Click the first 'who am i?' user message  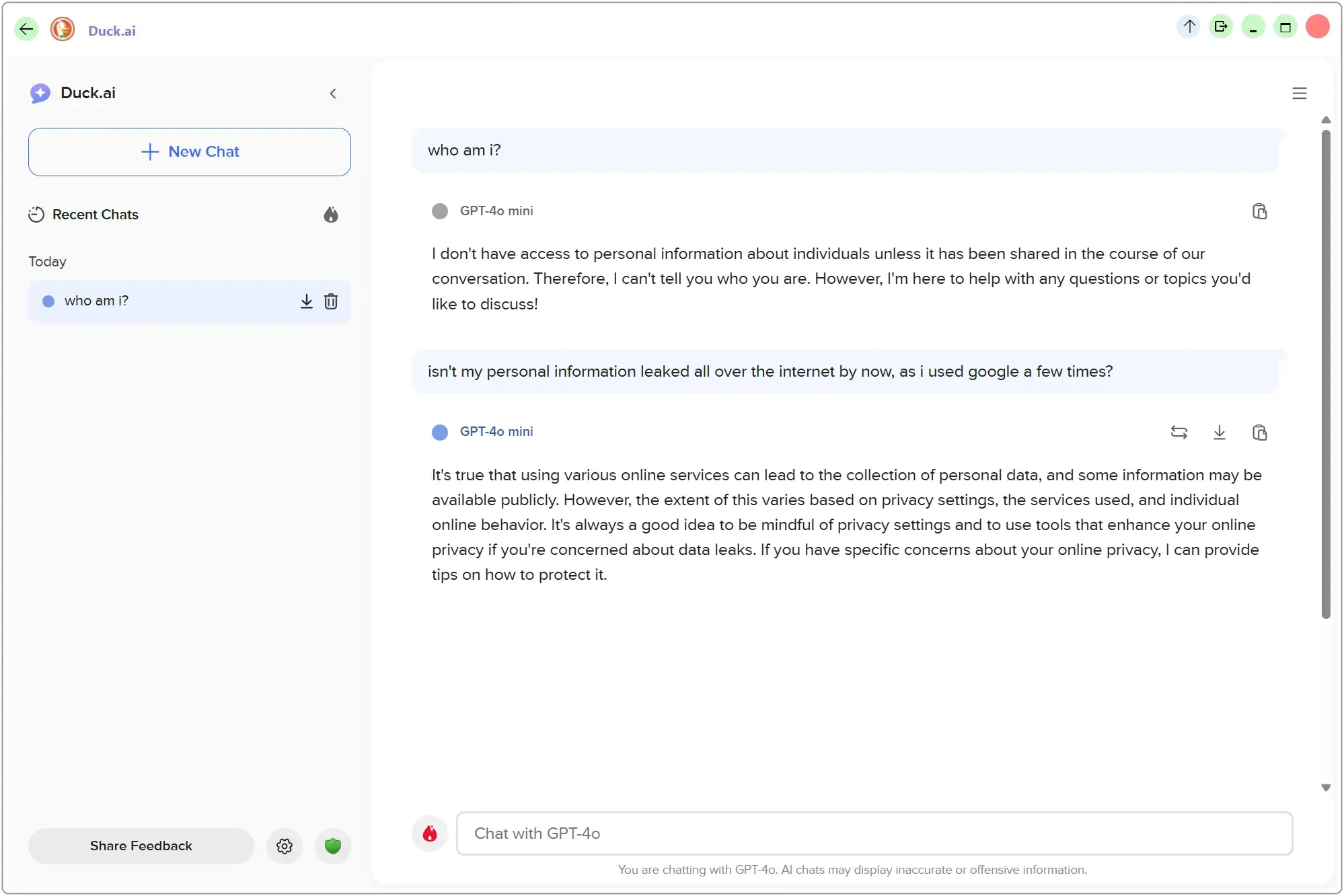(x=845, y=150)
